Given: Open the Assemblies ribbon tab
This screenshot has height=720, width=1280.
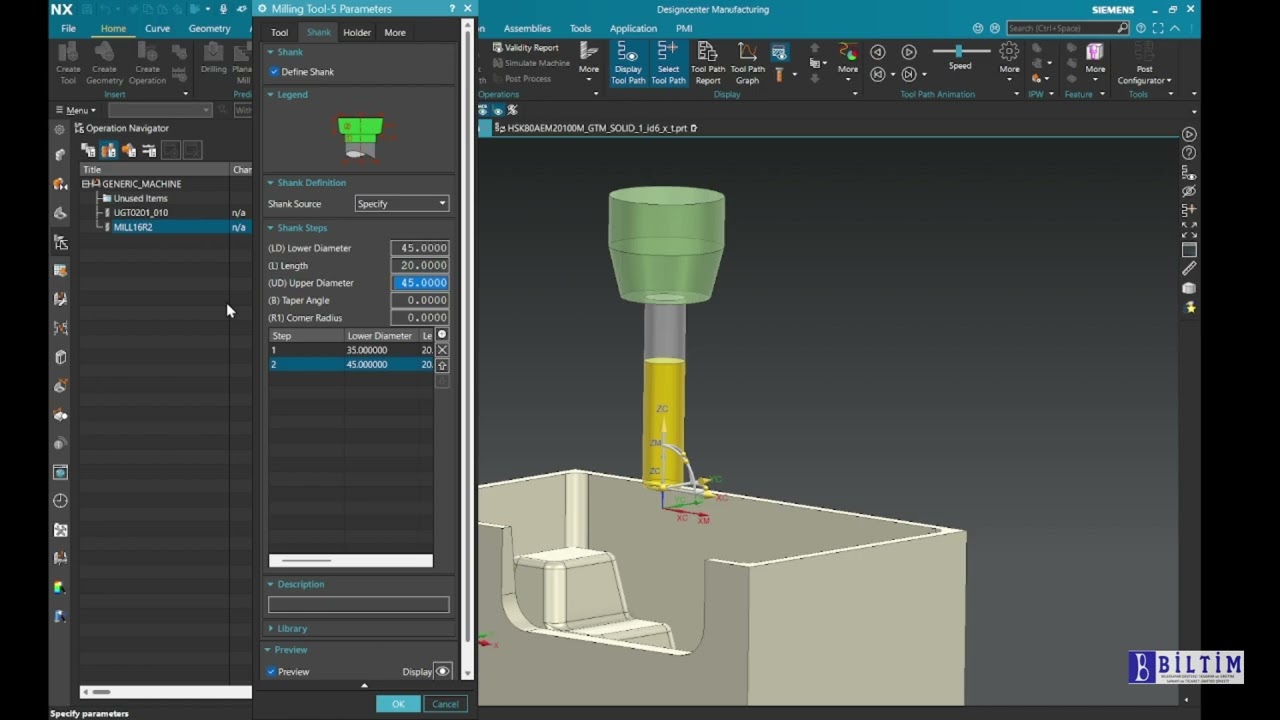Looking at the screenshot, I should 527,29.
